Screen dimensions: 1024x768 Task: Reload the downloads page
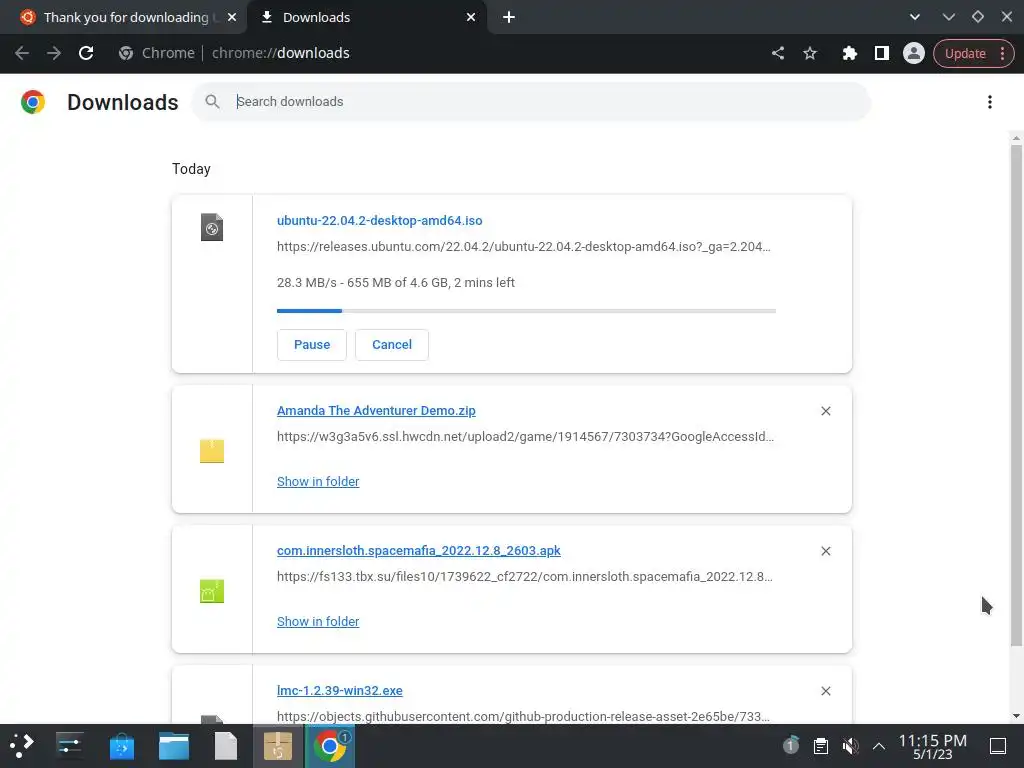(86, 53)
